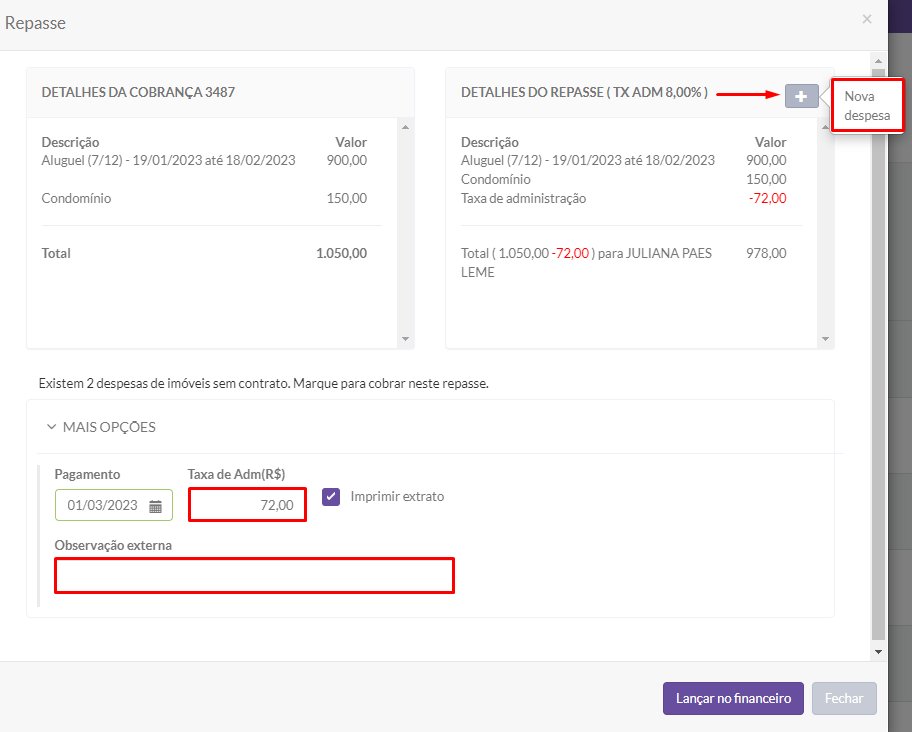Click the 1.050,00 cobrança total
The width and height of the screenshot is (912, 732).
341,253
